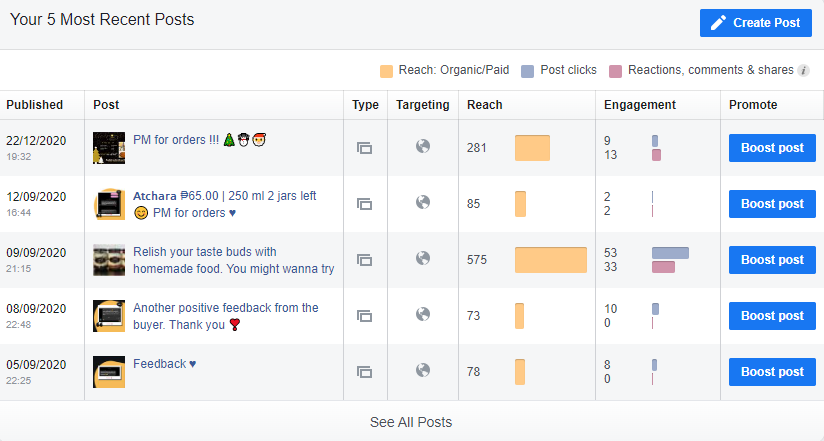Click thumbnail of 'PM for orders !!!' post
This screenshot has width=824, height=441.
pos(109,148)
